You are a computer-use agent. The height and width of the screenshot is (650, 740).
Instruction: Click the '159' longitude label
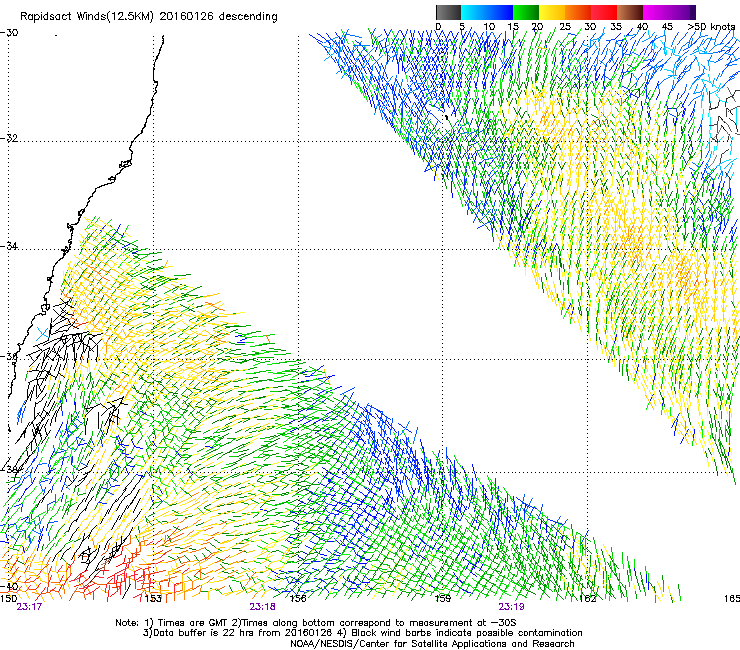(x=443, y=598)
